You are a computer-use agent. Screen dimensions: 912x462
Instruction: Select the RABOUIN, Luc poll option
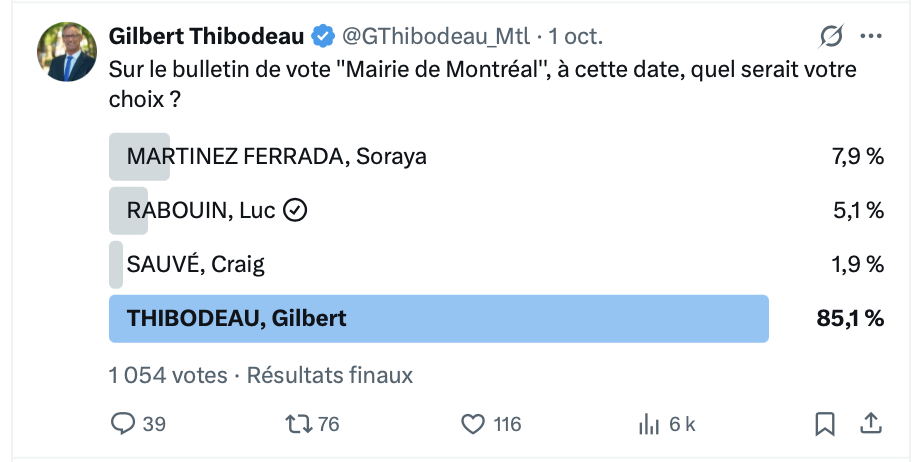[200, 210]
